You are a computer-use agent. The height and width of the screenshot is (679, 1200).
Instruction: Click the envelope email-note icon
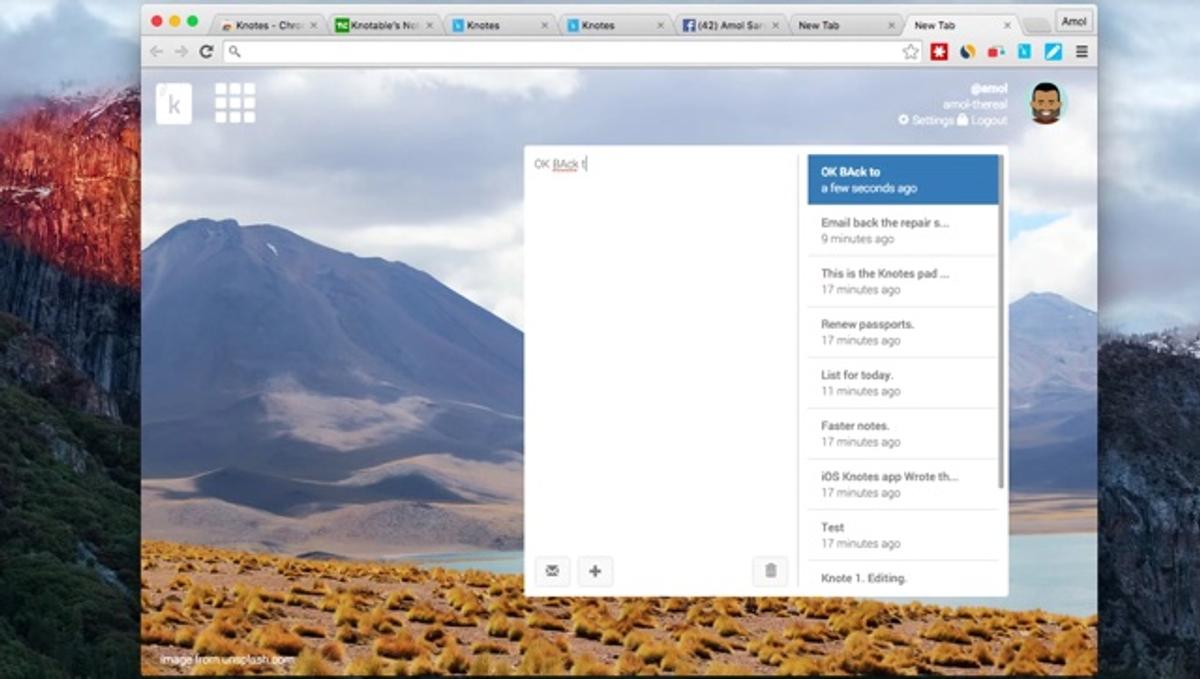[552, 571]
